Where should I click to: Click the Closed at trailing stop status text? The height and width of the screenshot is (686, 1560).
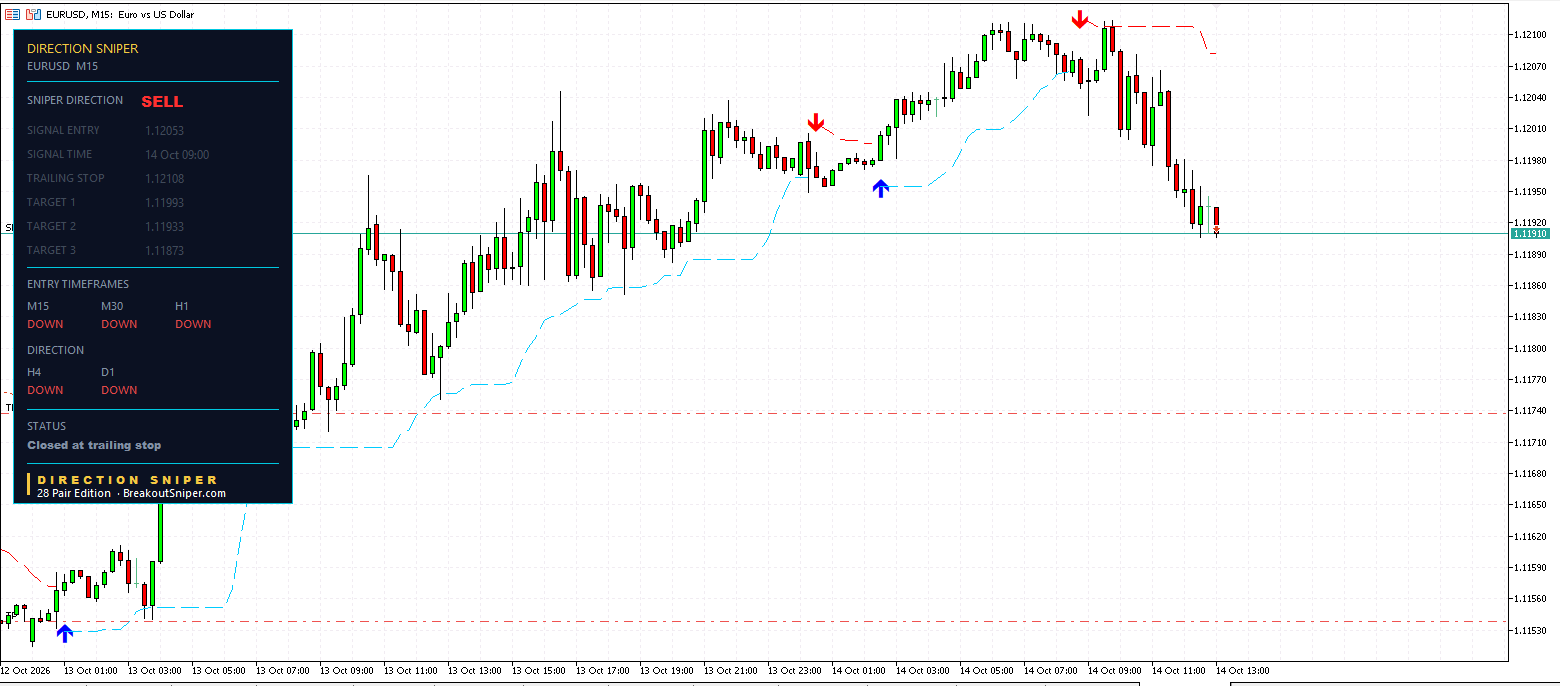94,446
